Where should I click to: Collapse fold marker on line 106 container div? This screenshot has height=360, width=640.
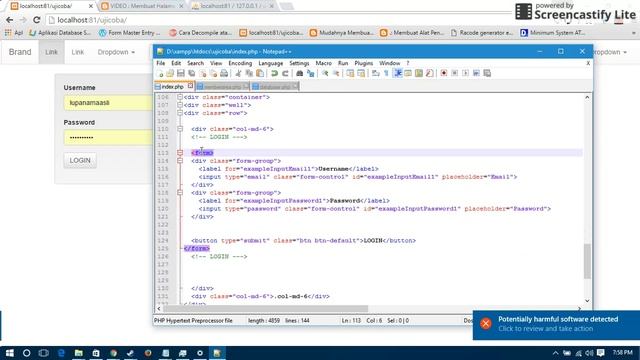click(180, 97)
